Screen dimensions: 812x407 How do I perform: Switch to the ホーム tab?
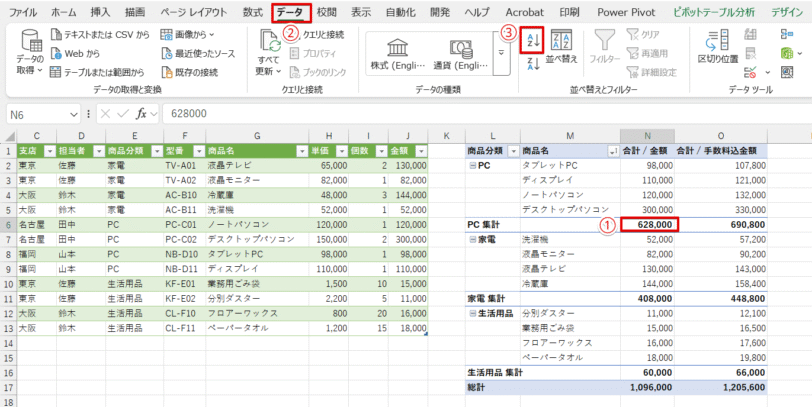point(64,12)
